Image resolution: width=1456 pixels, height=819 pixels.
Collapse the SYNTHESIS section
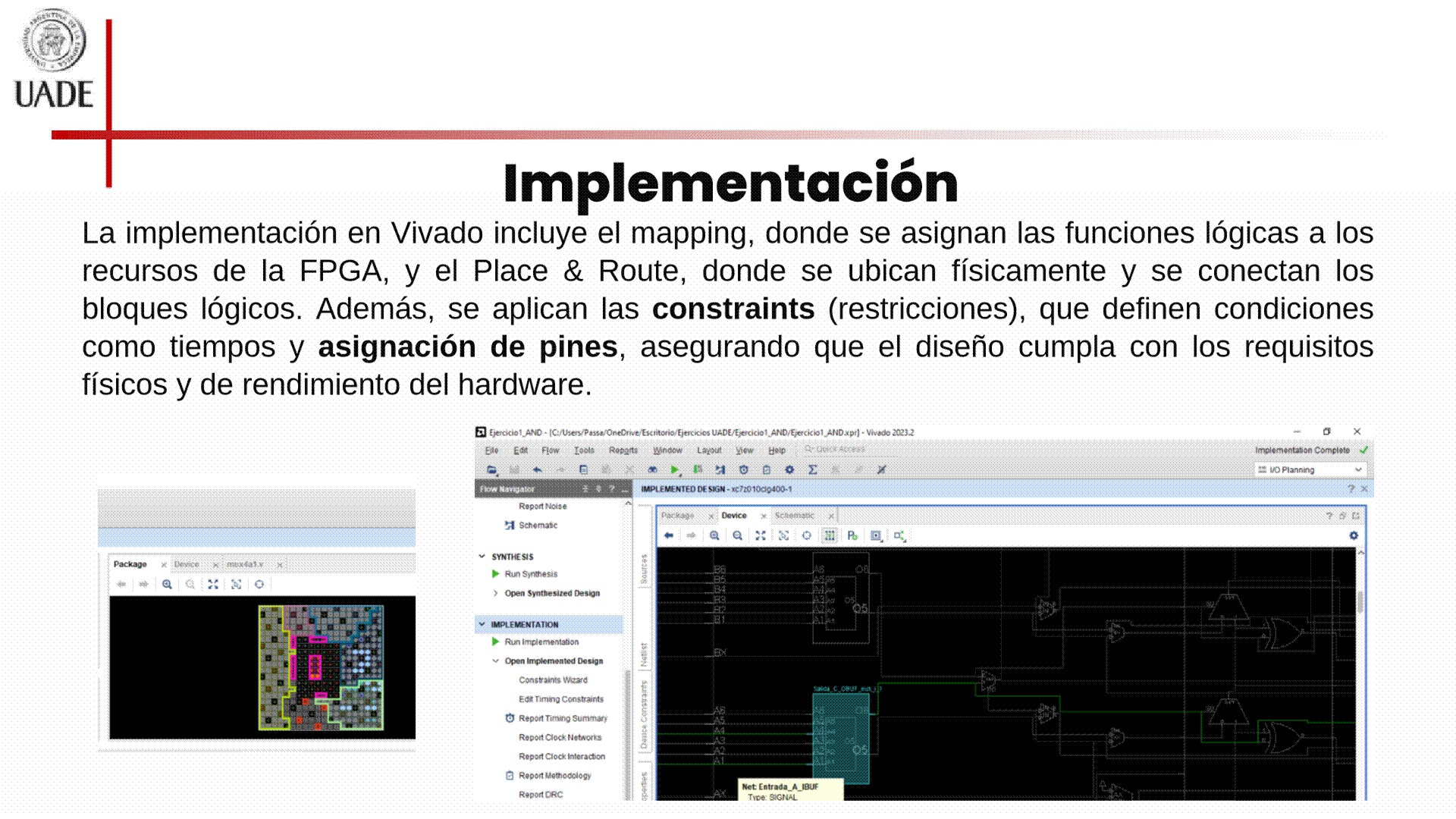click(x=482, y=557)
